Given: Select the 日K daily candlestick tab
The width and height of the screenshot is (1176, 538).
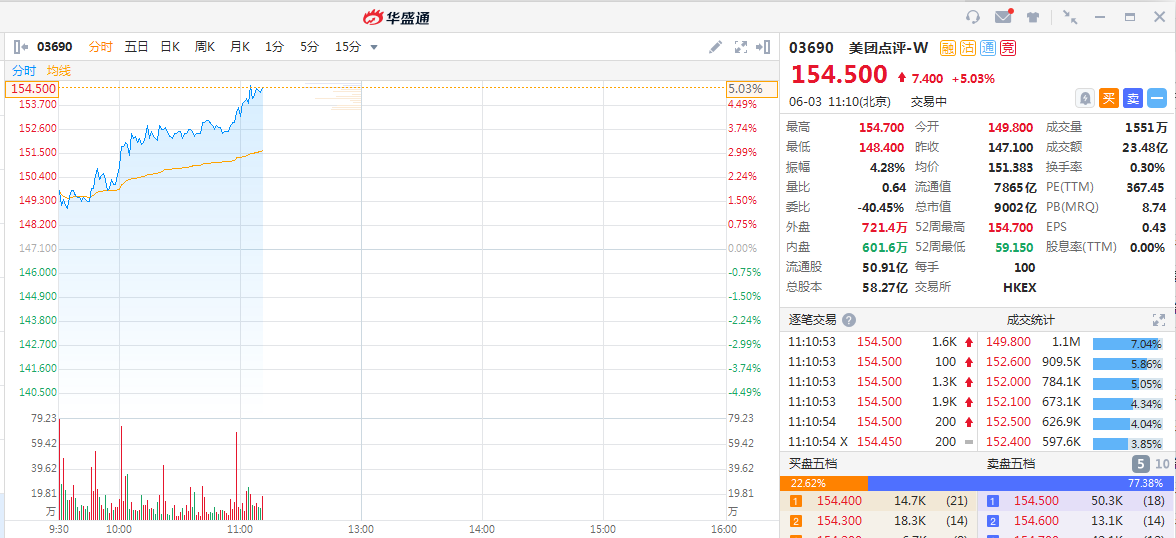Looking at the screenshot, I should click(170, 47).
